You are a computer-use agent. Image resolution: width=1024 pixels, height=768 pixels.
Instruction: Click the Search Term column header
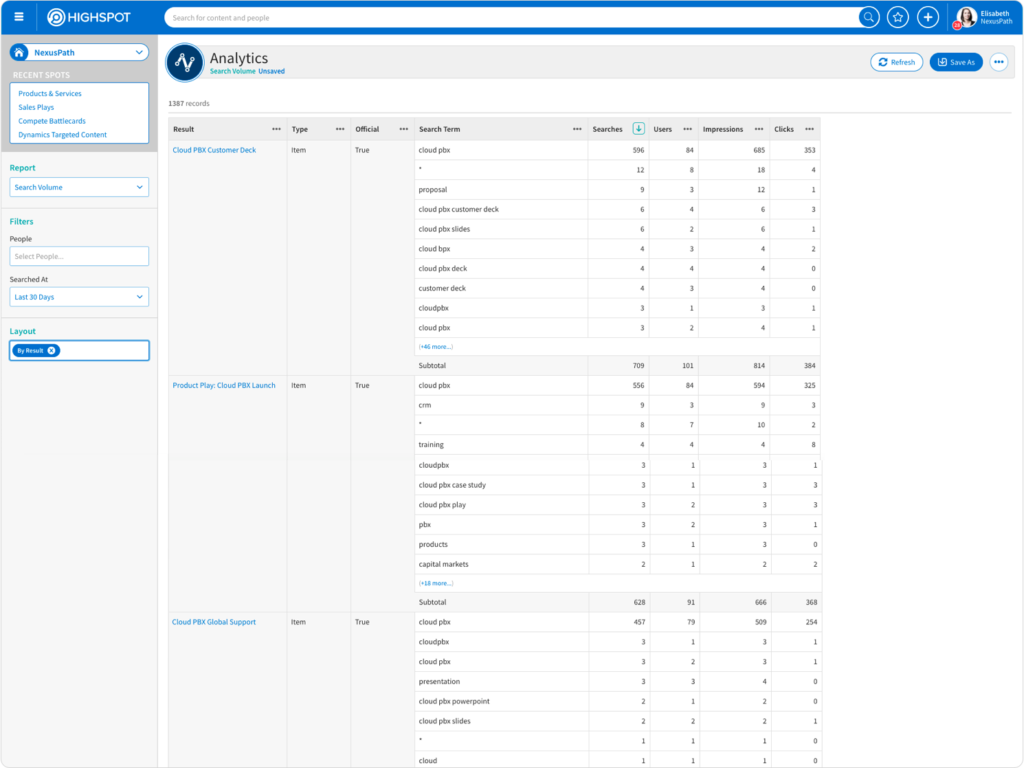(440, 129)
